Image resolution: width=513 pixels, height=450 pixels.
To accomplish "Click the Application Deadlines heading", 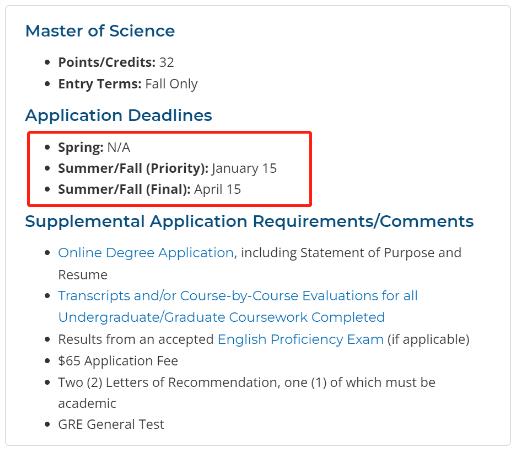I will point(119,115).
